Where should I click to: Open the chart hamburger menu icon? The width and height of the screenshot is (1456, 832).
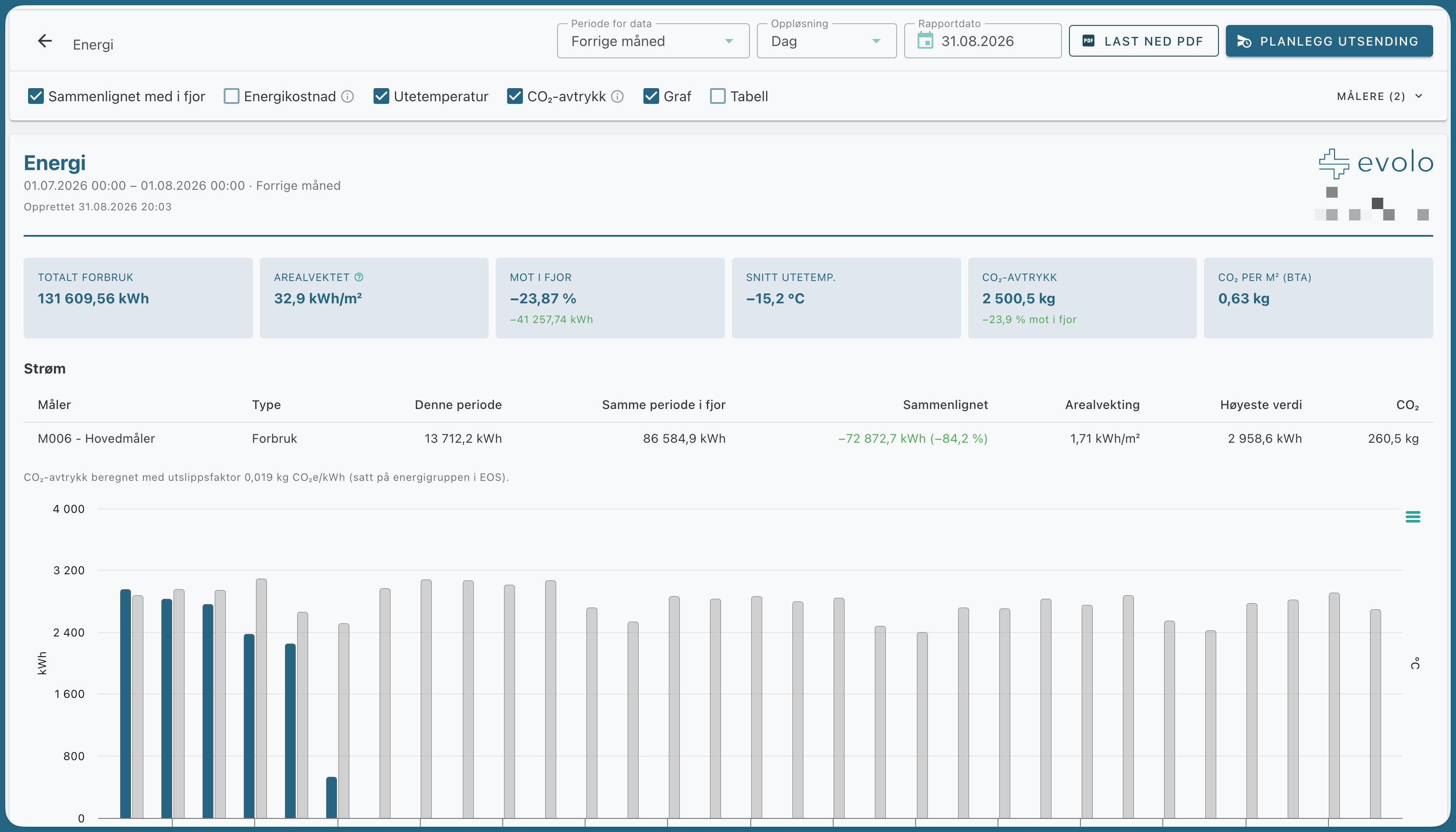tap(1413, 516)
